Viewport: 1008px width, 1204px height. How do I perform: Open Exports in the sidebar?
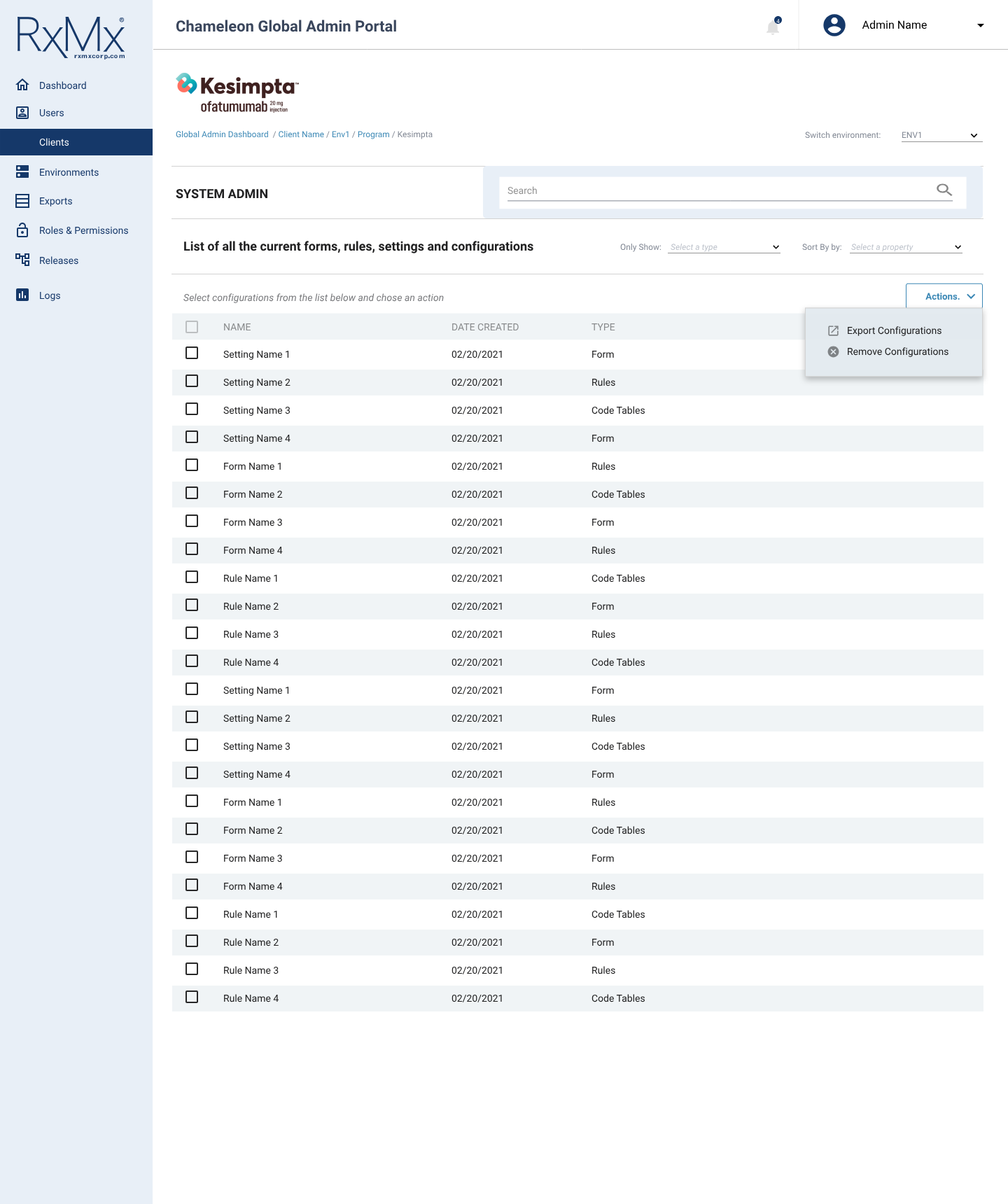point(56,201)
